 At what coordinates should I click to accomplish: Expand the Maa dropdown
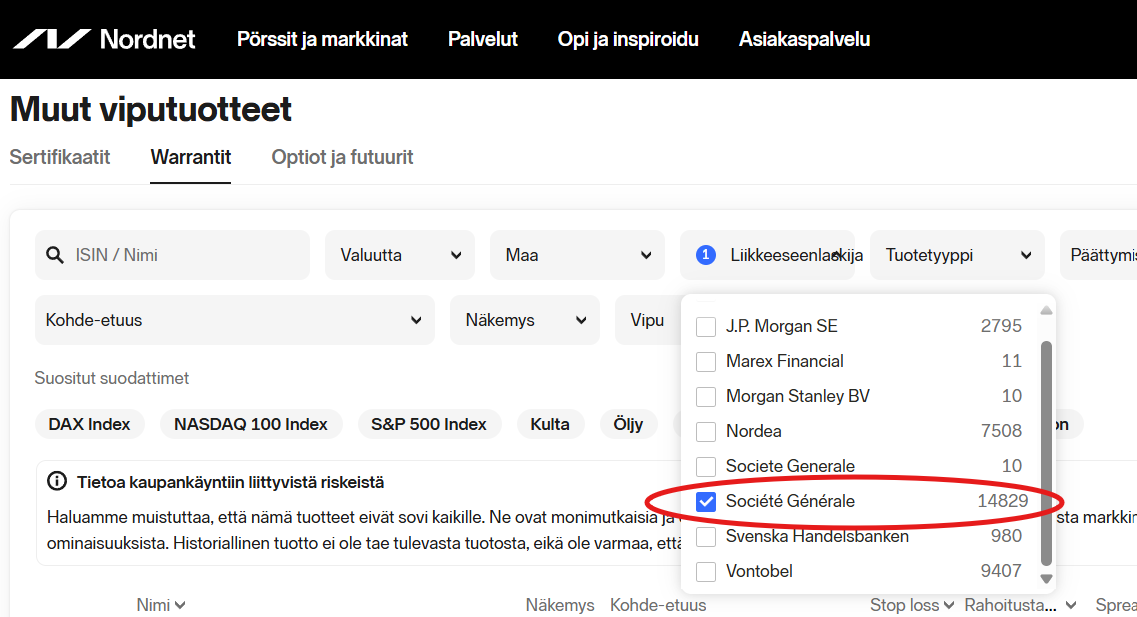tap(577, 255)
